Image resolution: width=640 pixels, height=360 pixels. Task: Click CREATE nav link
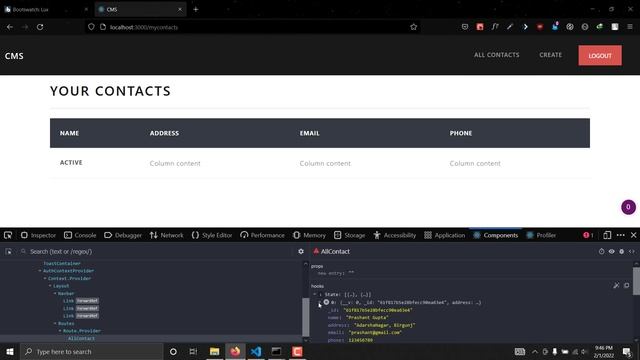tap(550, 55)
